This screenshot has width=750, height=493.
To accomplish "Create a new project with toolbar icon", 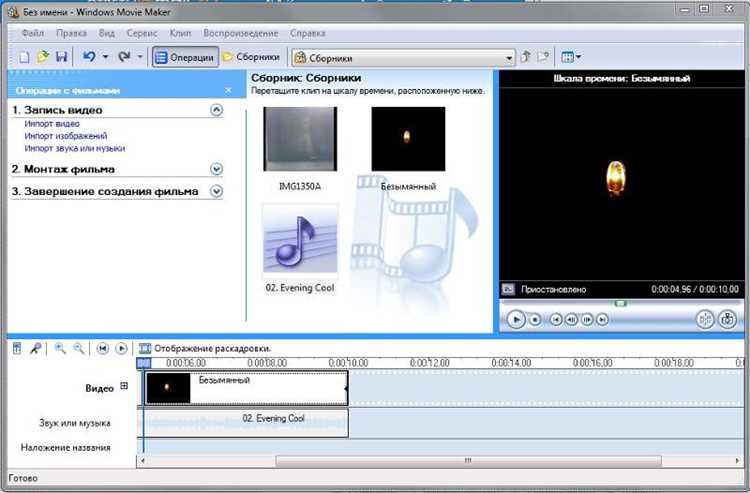I will click(x=24, y=57).
